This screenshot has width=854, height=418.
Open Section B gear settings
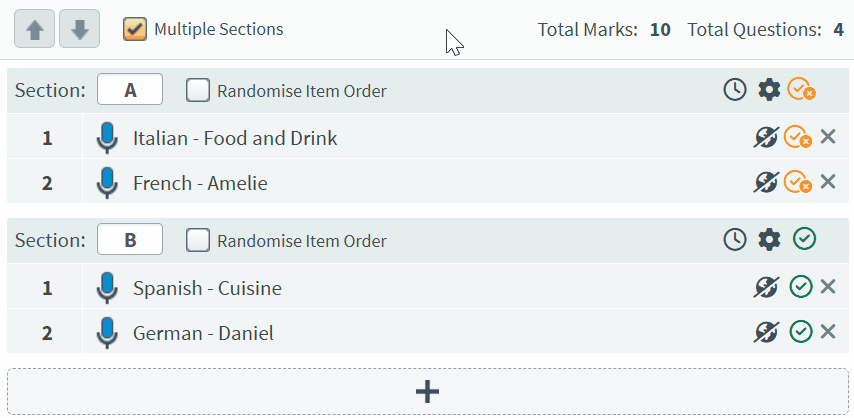[x=768, y=239]
